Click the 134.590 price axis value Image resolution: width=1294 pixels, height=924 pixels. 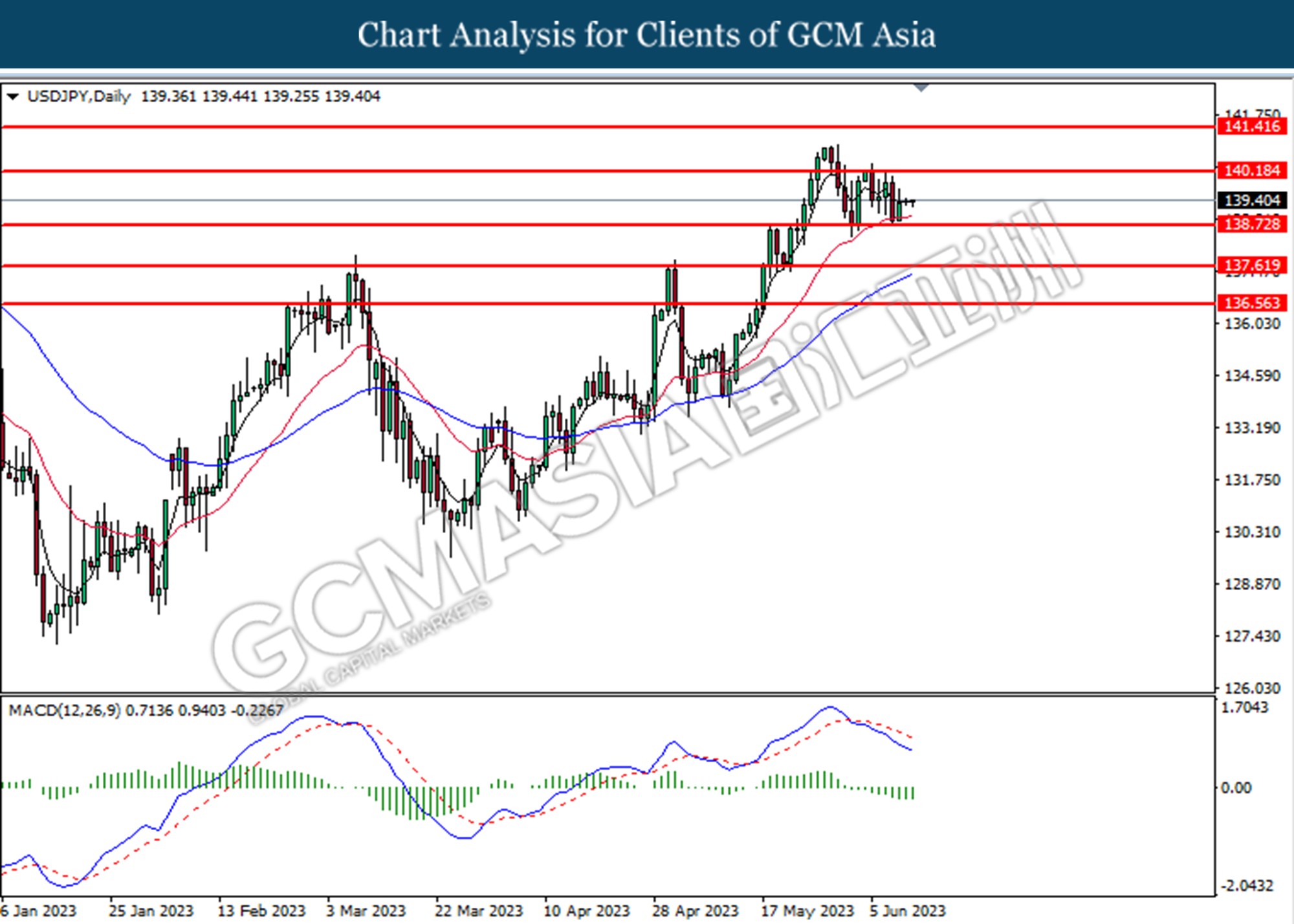click(x=1252, y=376)
